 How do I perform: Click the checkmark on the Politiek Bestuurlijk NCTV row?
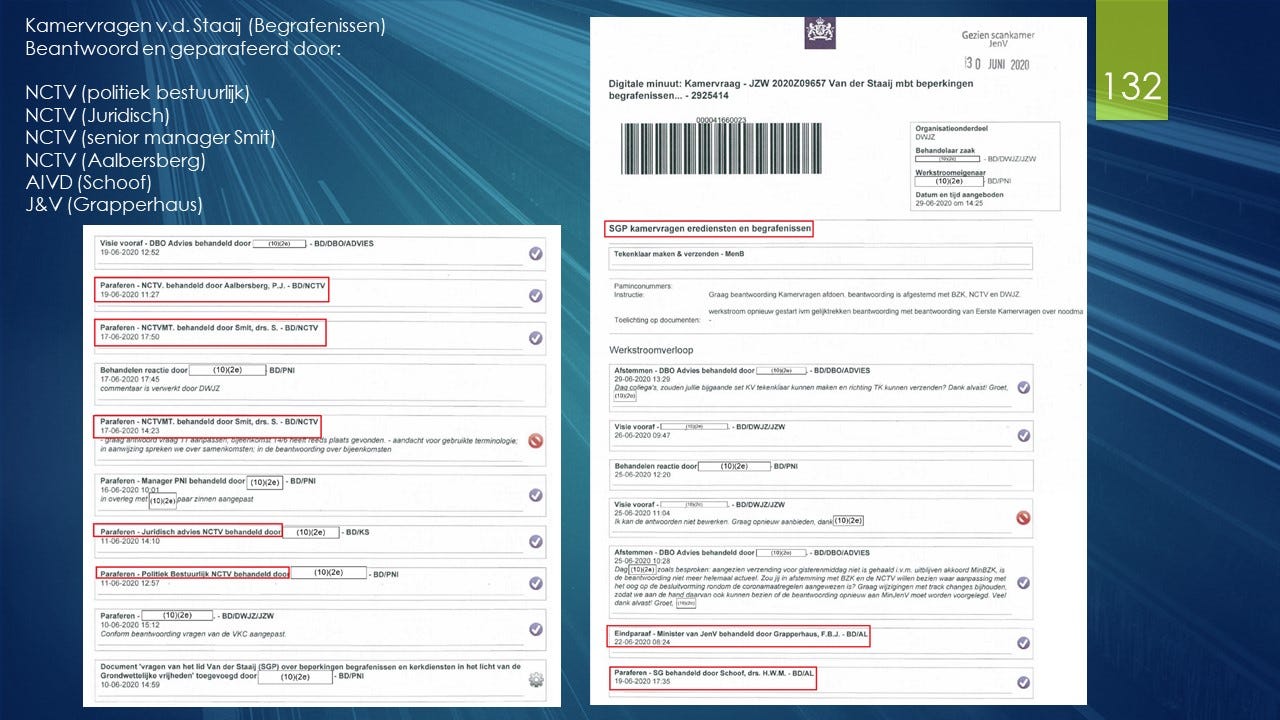point(536,583)
